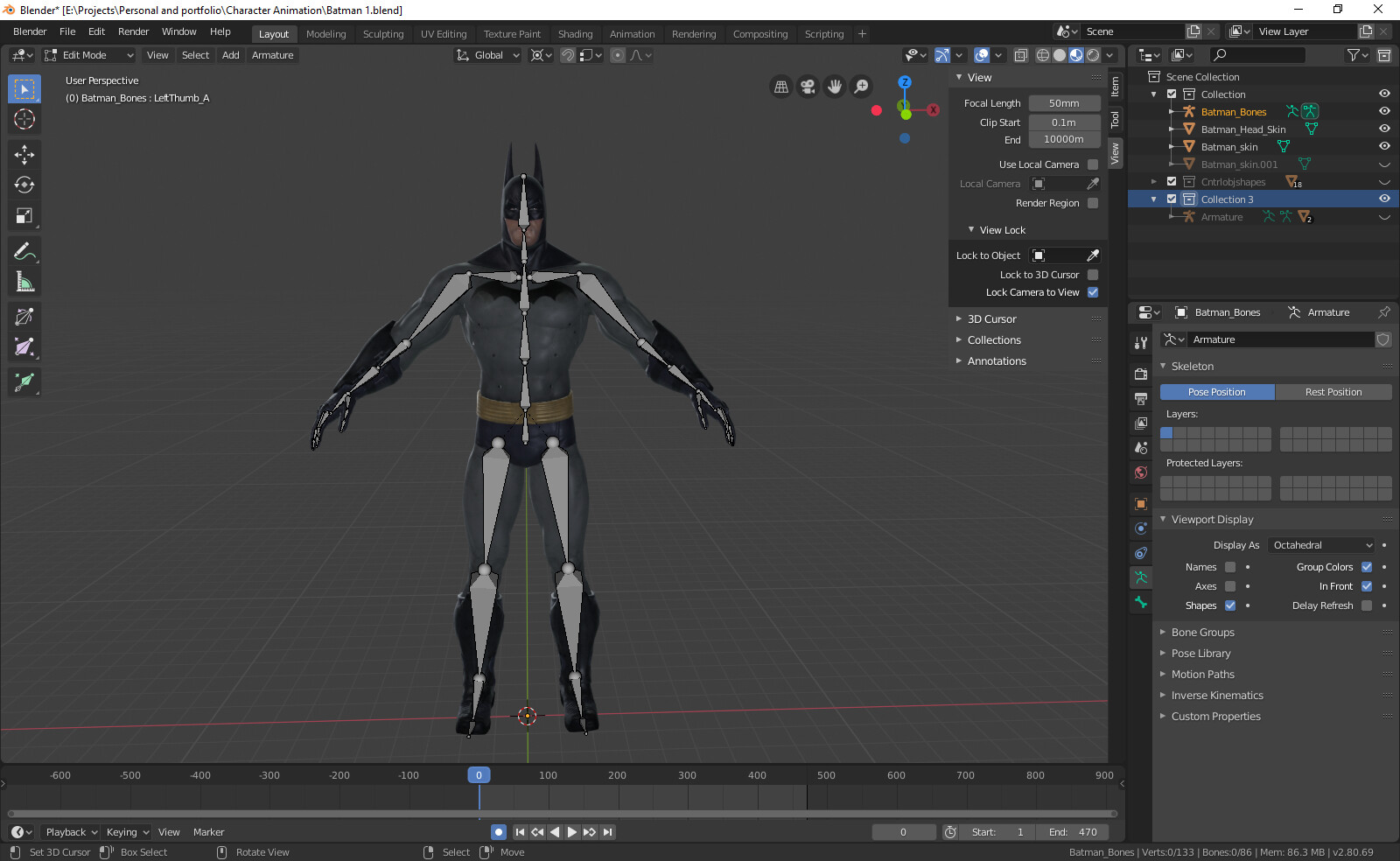Open the Render menu
Image resolution: width=1400 pixels, height=861 pixels.
coord(133,31)
